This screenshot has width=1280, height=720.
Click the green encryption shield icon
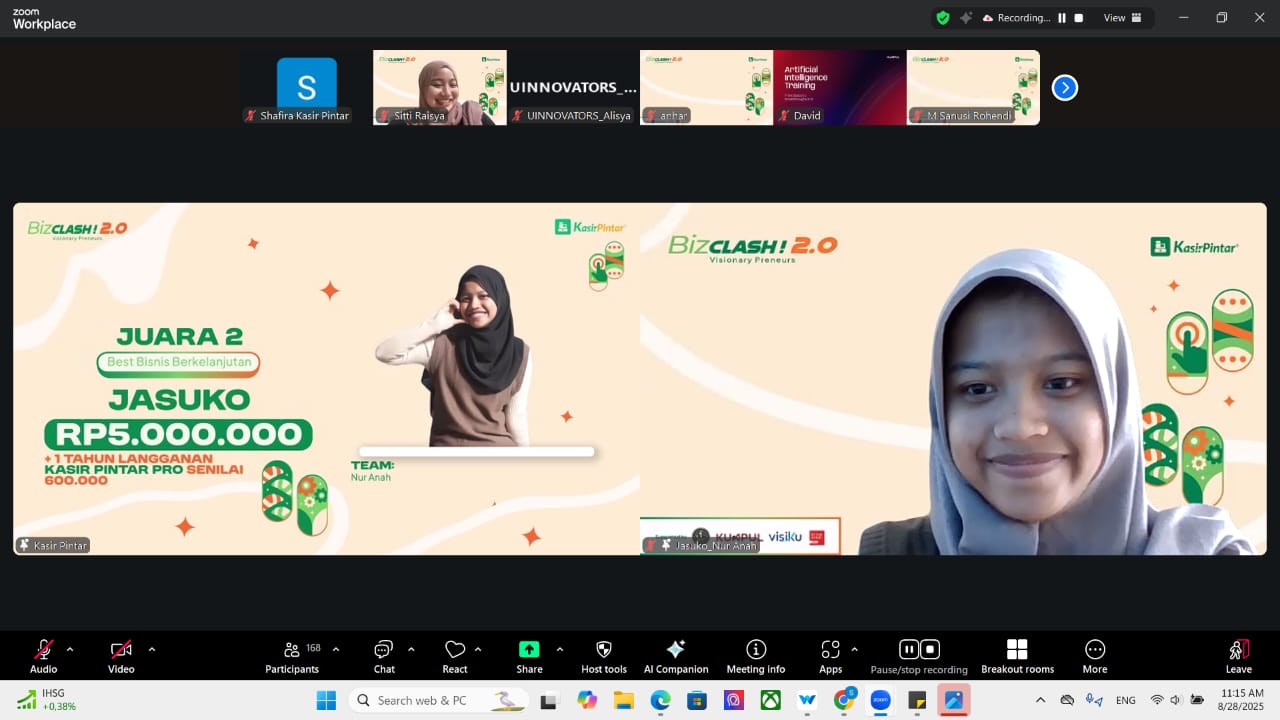[x=943, y=18]
